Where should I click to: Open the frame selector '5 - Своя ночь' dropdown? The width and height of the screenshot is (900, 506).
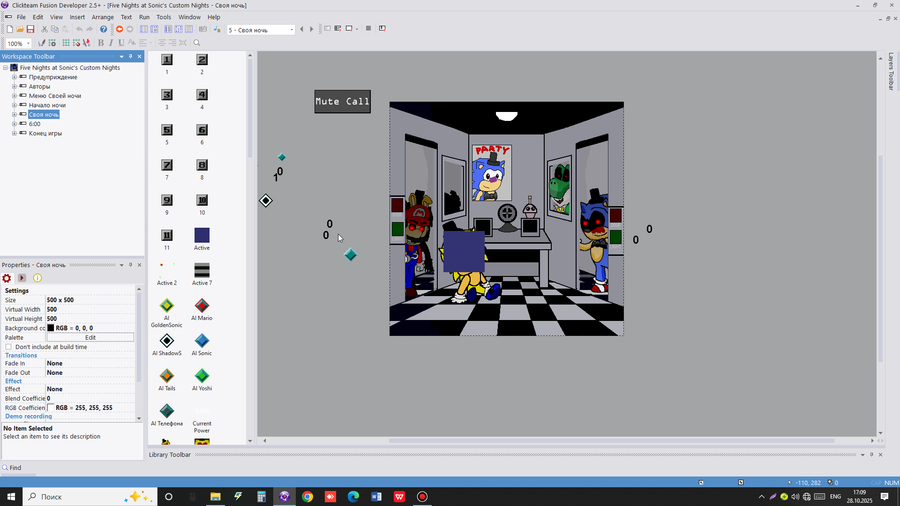(292, 30)
